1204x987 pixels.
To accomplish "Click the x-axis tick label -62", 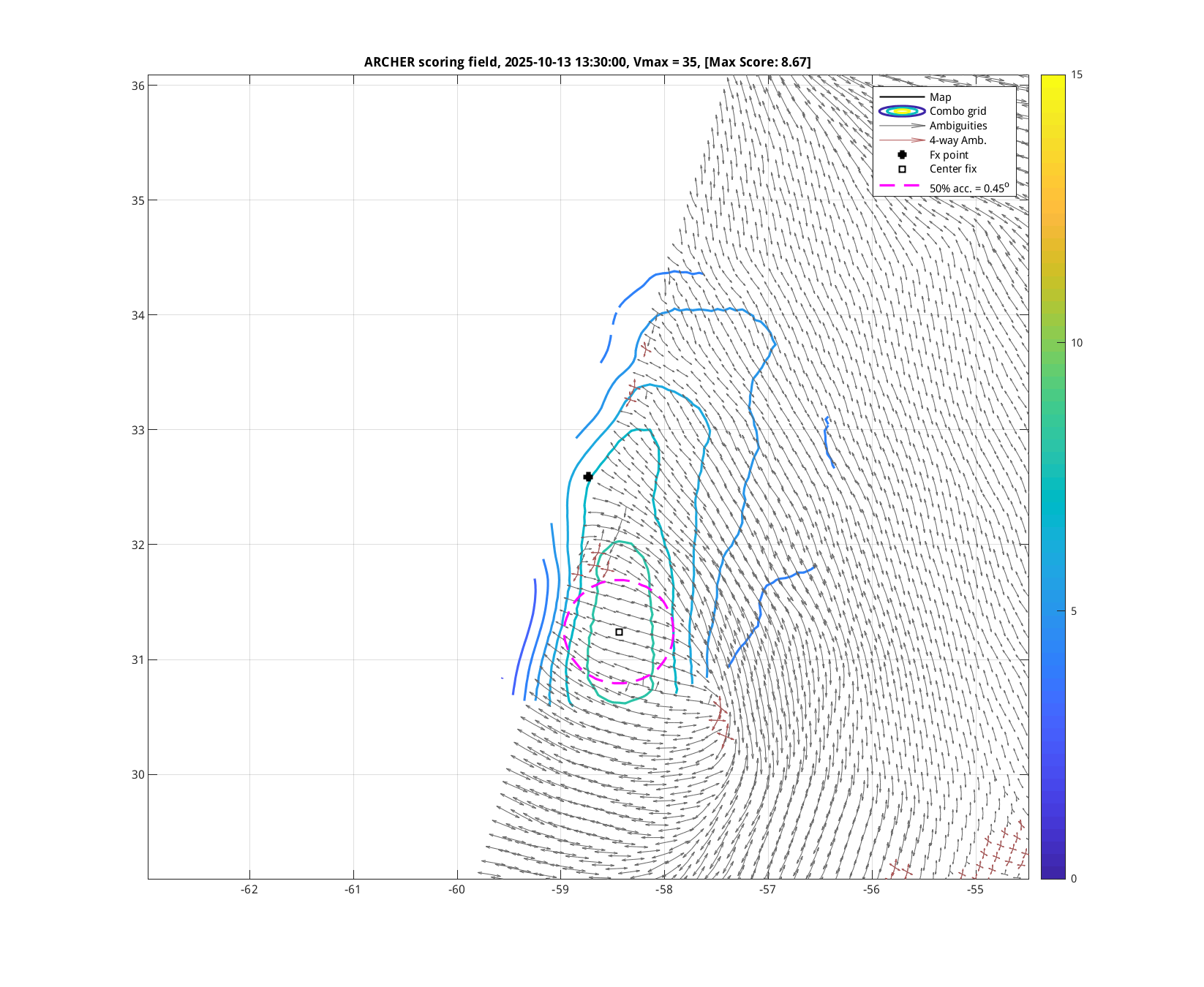I will 249,890.
